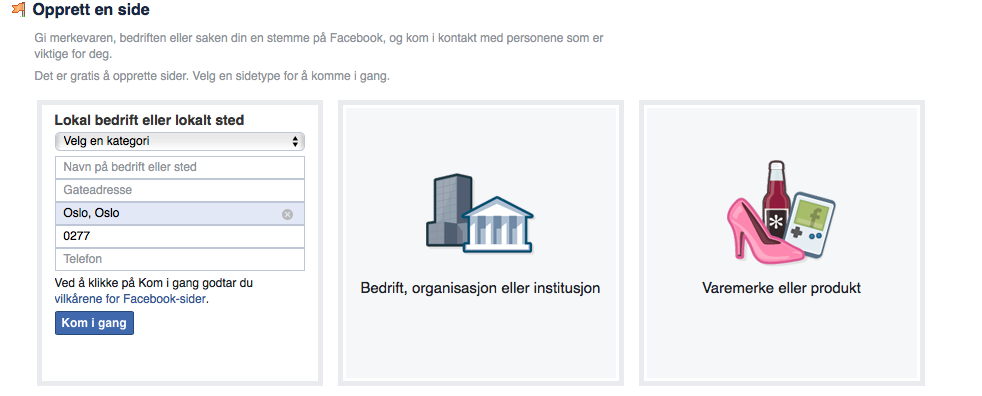Clear the Oslo, Oslo city field
This screenshot has height=396, width=982.
[x=287, y=214]
